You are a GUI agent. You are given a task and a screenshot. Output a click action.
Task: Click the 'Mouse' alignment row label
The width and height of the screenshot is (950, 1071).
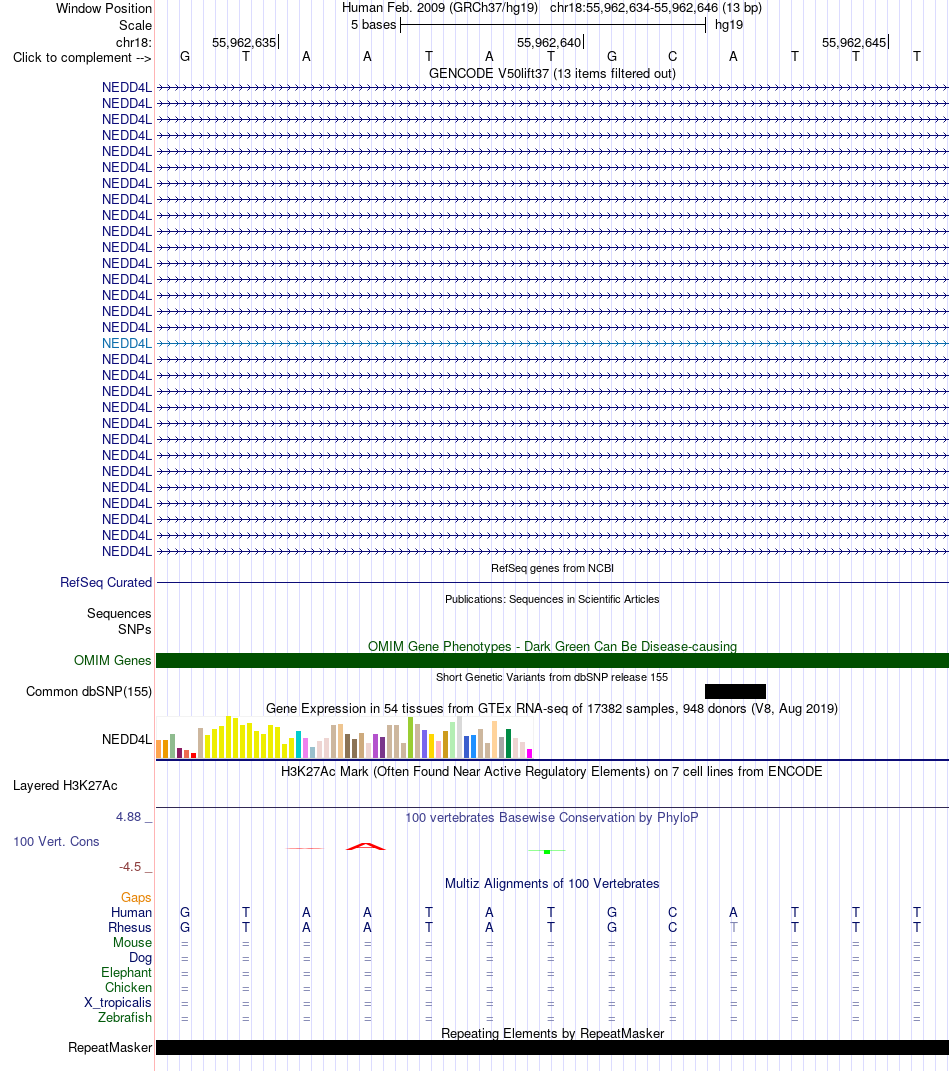[x=132, y=943]
